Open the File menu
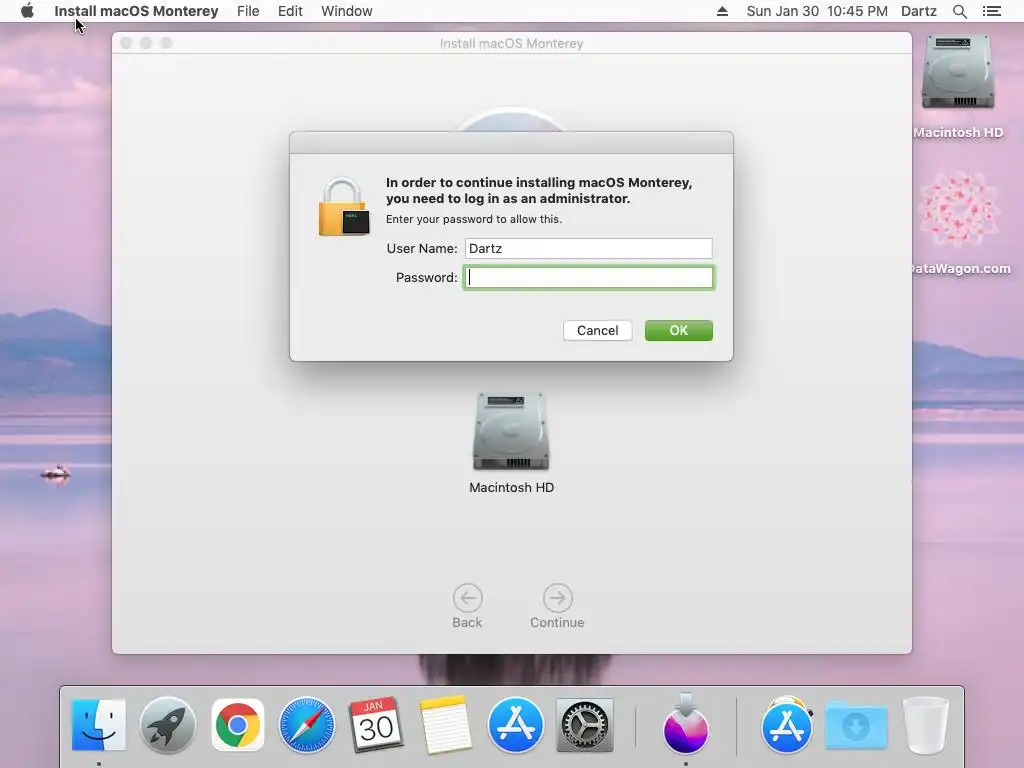1024x768 pixels. [x=248, y=11]
